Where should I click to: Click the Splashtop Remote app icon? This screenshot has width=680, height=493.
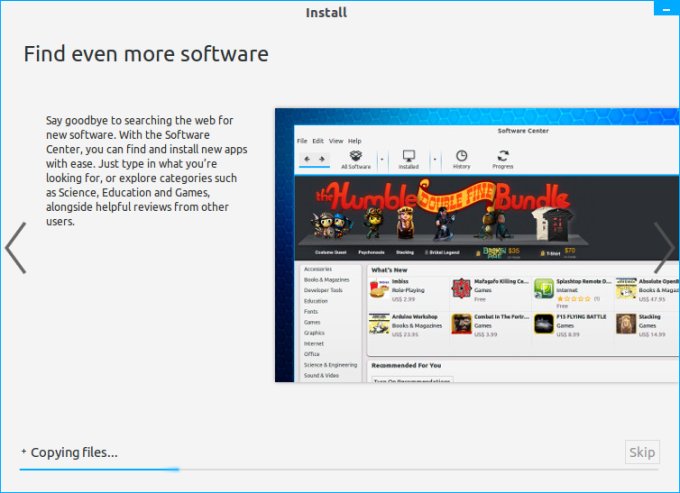544,289
